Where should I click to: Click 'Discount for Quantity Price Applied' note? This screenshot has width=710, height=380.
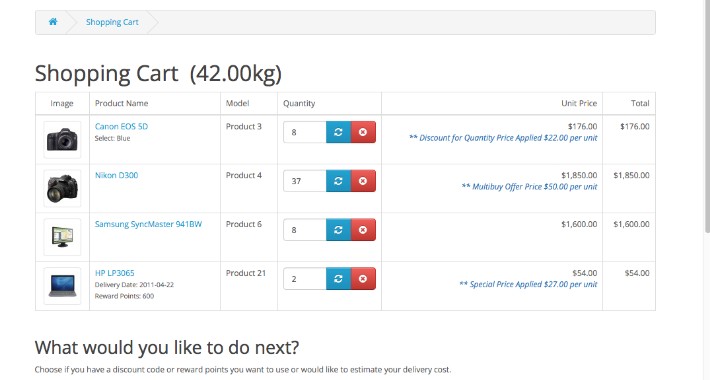[503, 138]
